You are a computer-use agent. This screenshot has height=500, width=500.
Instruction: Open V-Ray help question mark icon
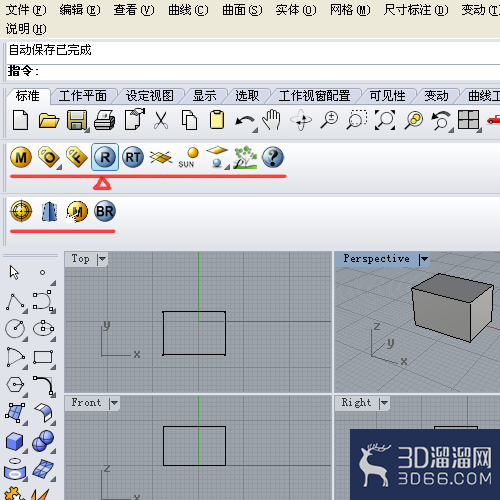coord(273,157)
